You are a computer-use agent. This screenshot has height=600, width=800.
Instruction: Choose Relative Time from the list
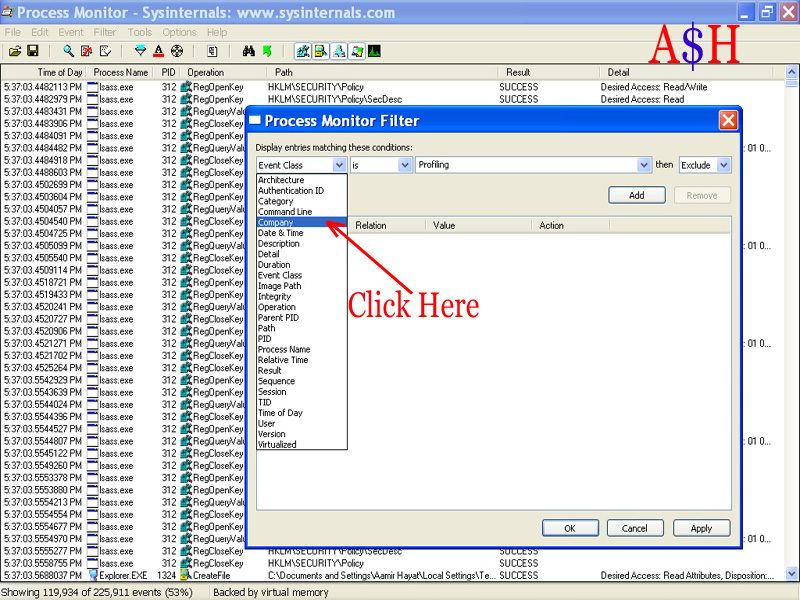(x=302, y=360)
